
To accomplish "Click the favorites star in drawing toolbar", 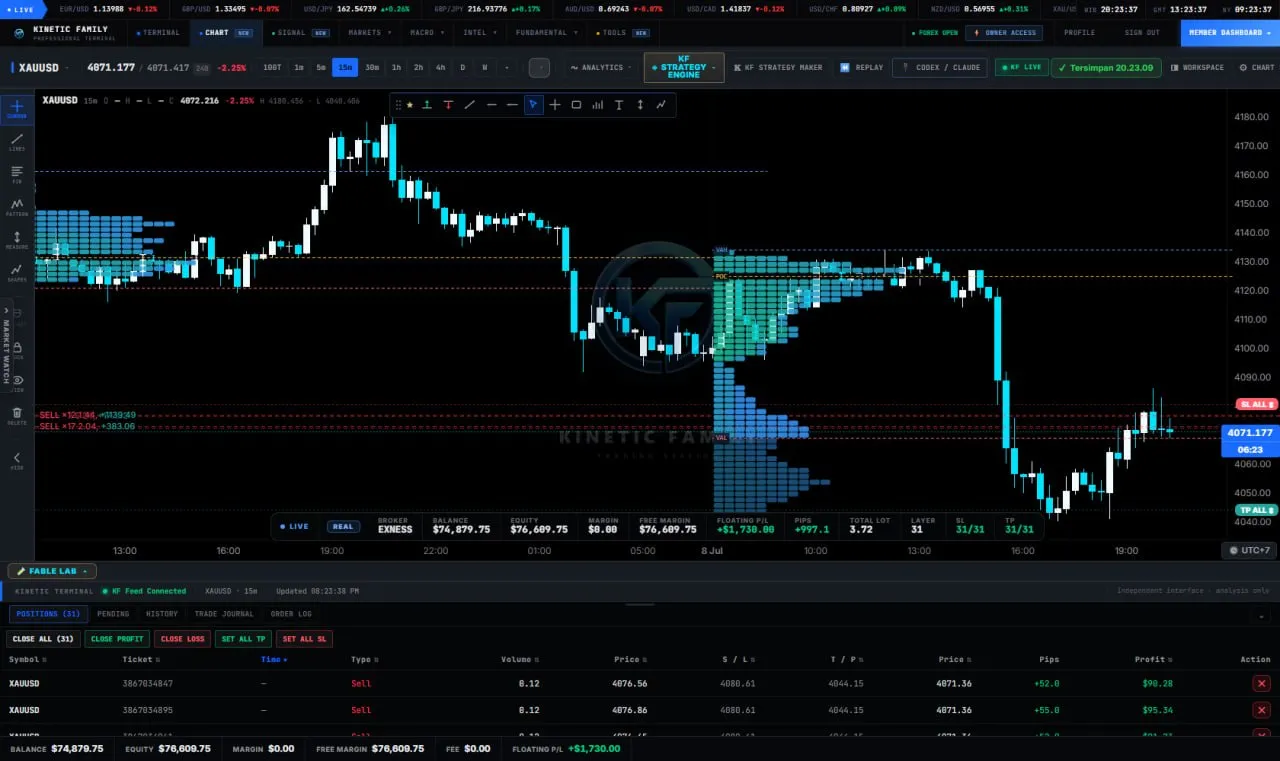I will (409, 105).
